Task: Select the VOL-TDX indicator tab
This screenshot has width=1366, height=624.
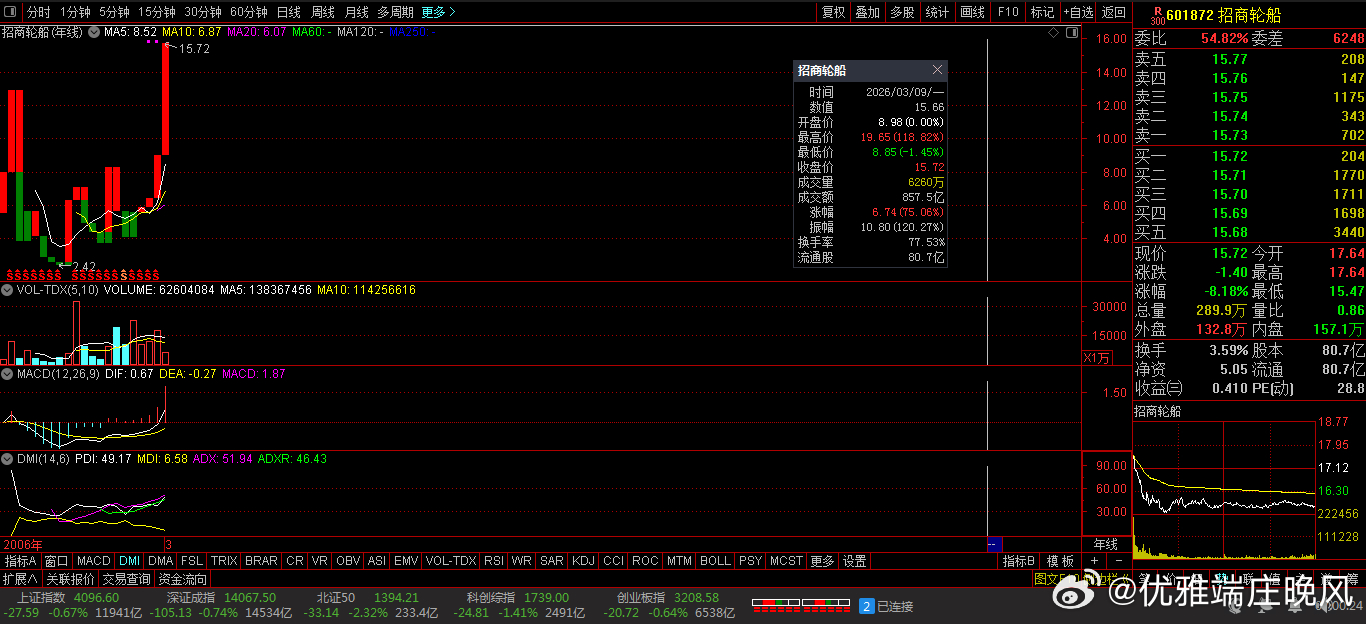Action: 451,561
